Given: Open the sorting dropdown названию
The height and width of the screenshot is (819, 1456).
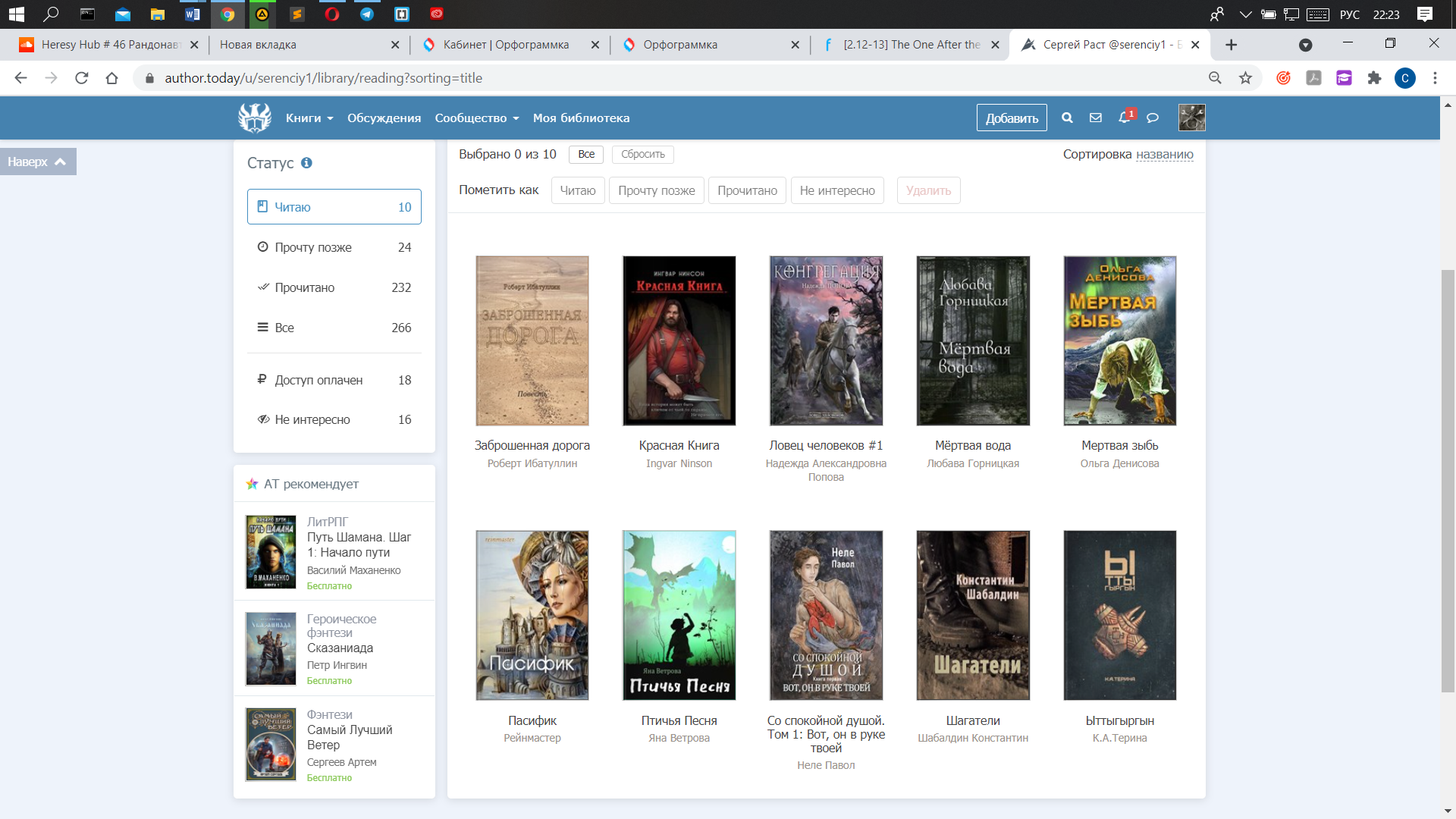Looking at the screenshot, I should (x=1164, y=155).
